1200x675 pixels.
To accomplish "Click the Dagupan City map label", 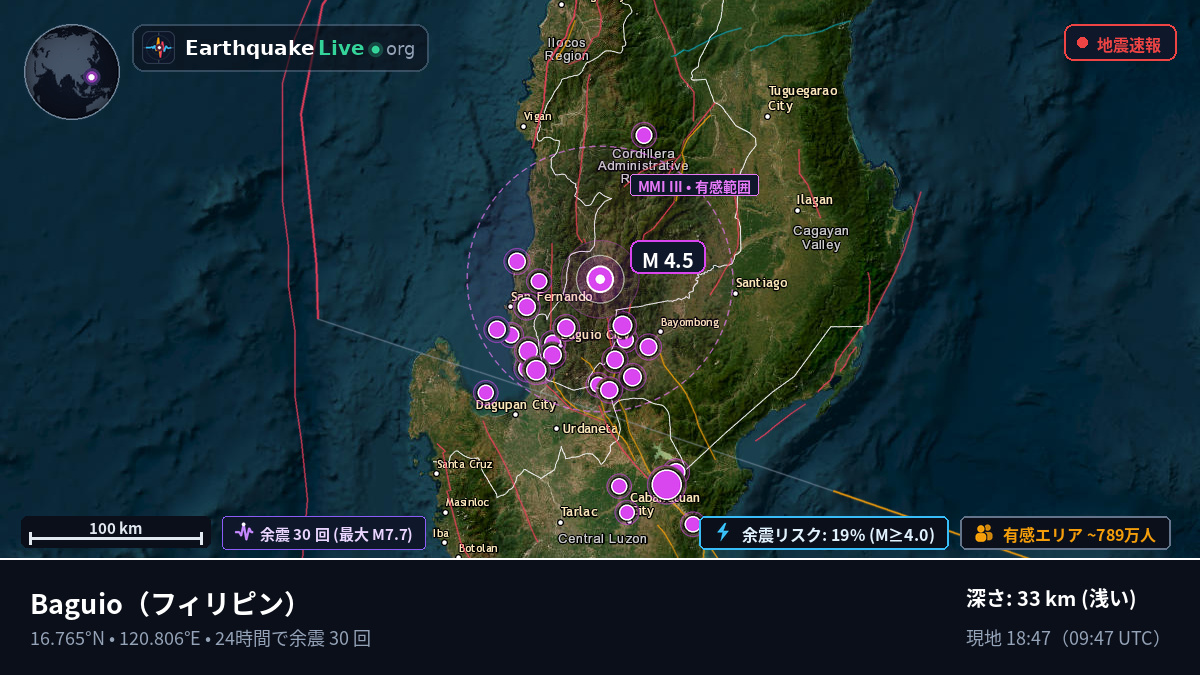I will (516, 405).
